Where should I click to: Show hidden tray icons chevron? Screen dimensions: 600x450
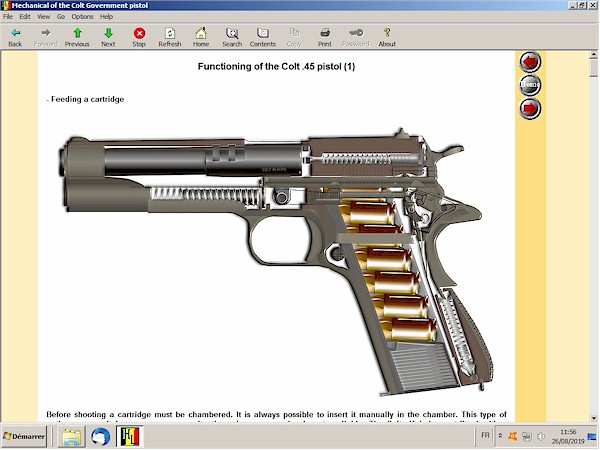[500, 436]
